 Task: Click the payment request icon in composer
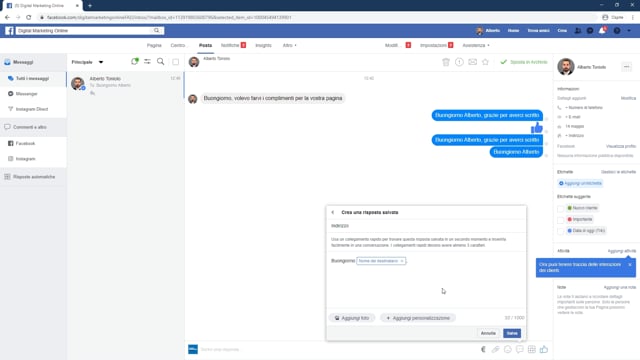(x=483, y=349)
